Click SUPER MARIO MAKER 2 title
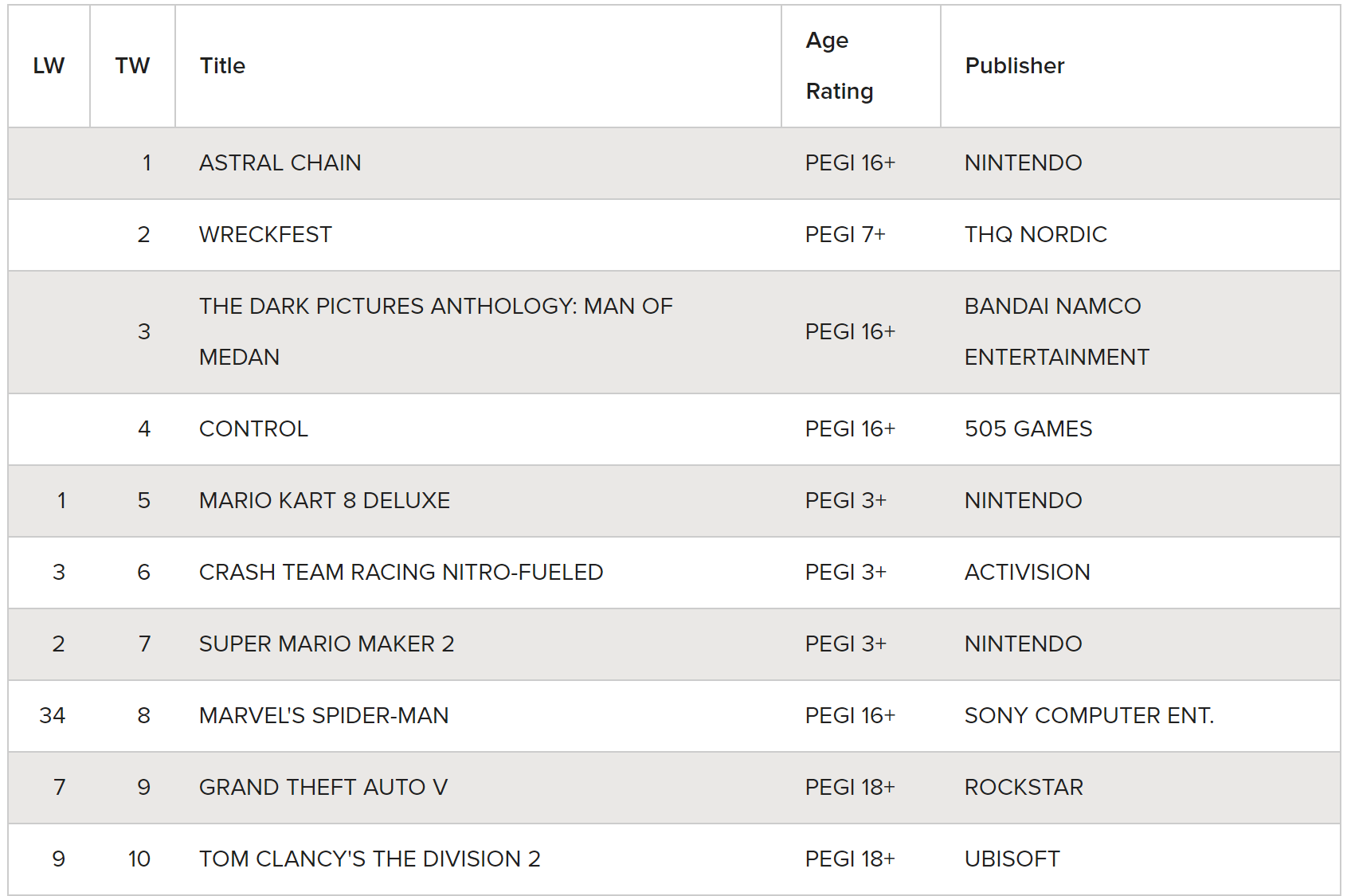This screenshot has height=896, width=1347. (327, 644)
